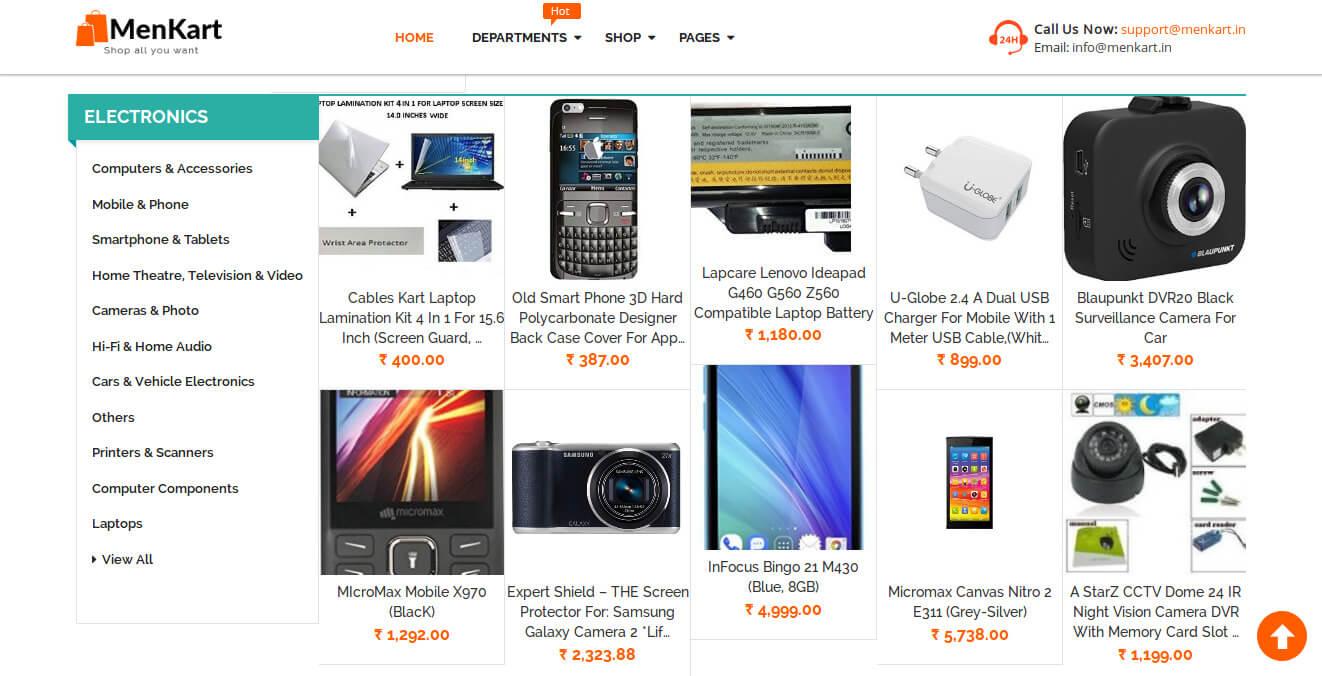Open the Cameras & Photo category
The image size is (1322, 676).
pos(145,310)
